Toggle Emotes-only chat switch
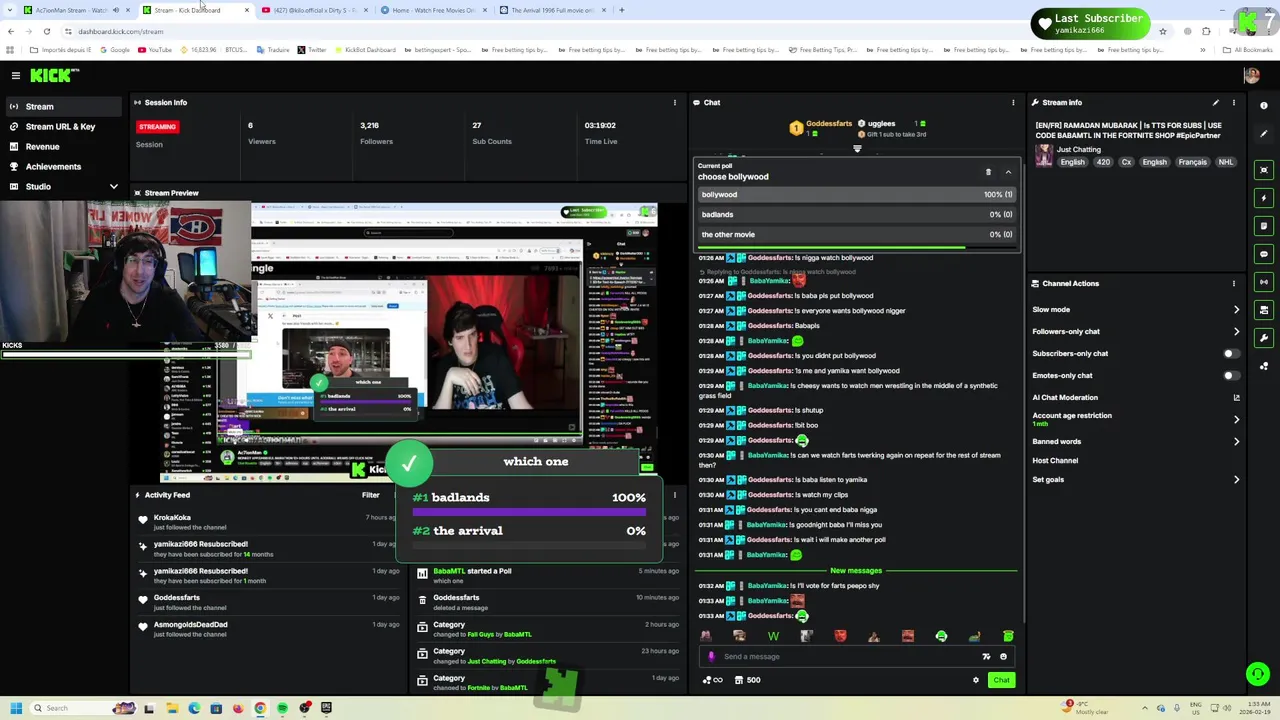 tap(1231, 375)
